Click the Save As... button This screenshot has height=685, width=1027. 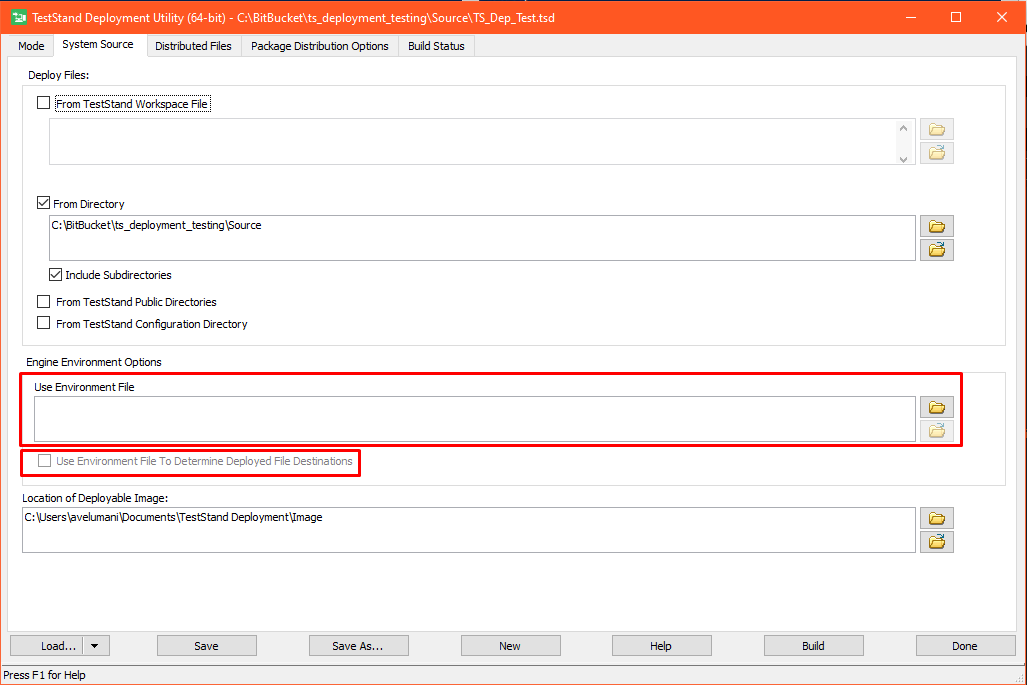pyautogui.click(x=358, y=646)
